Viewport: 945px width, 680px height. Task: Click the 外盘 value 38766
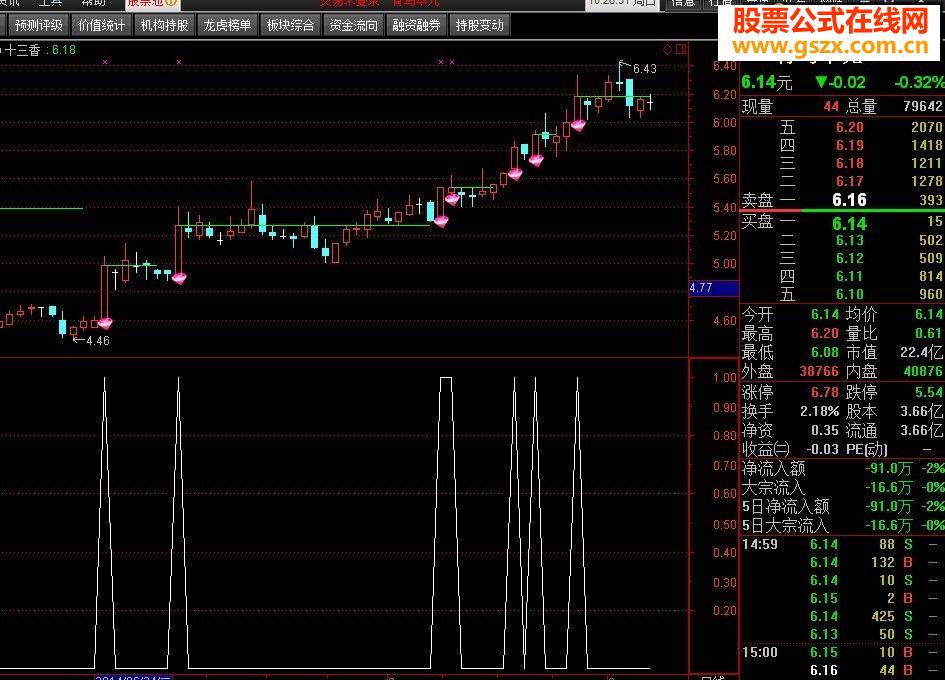[x=819, y=371]
